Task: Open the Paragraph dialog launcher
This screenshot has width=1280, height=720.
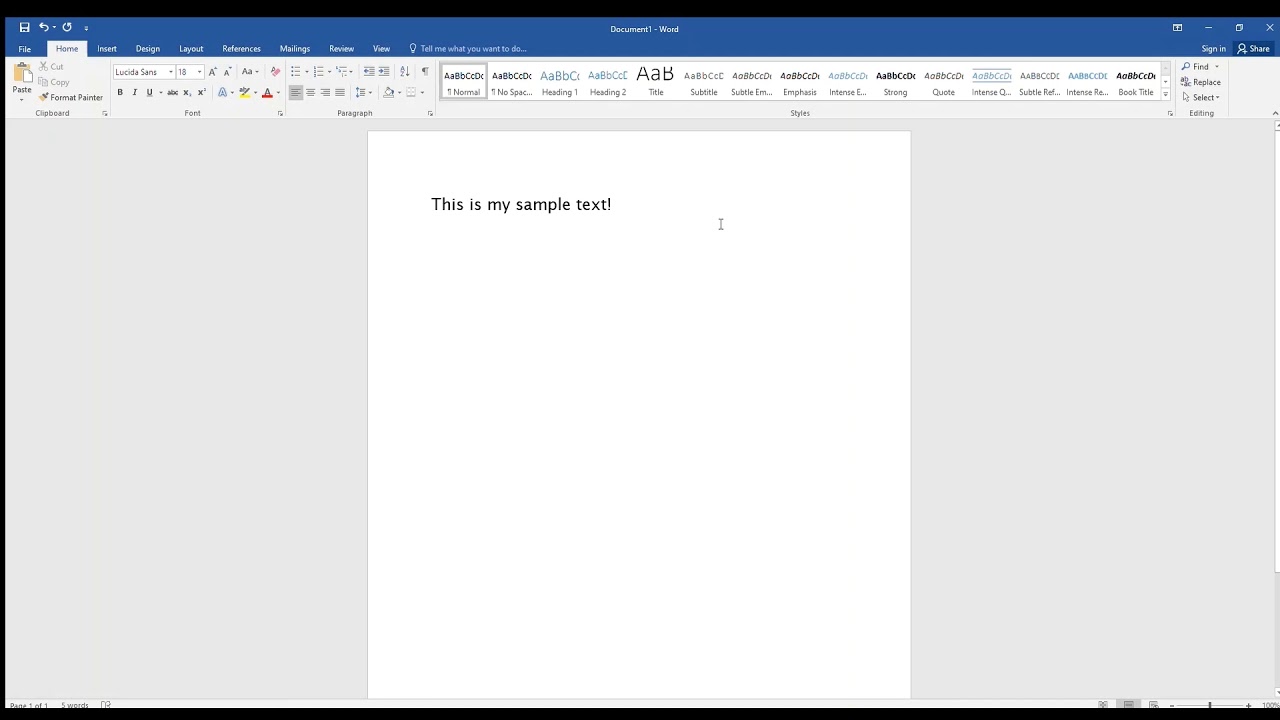Action: 430,114
